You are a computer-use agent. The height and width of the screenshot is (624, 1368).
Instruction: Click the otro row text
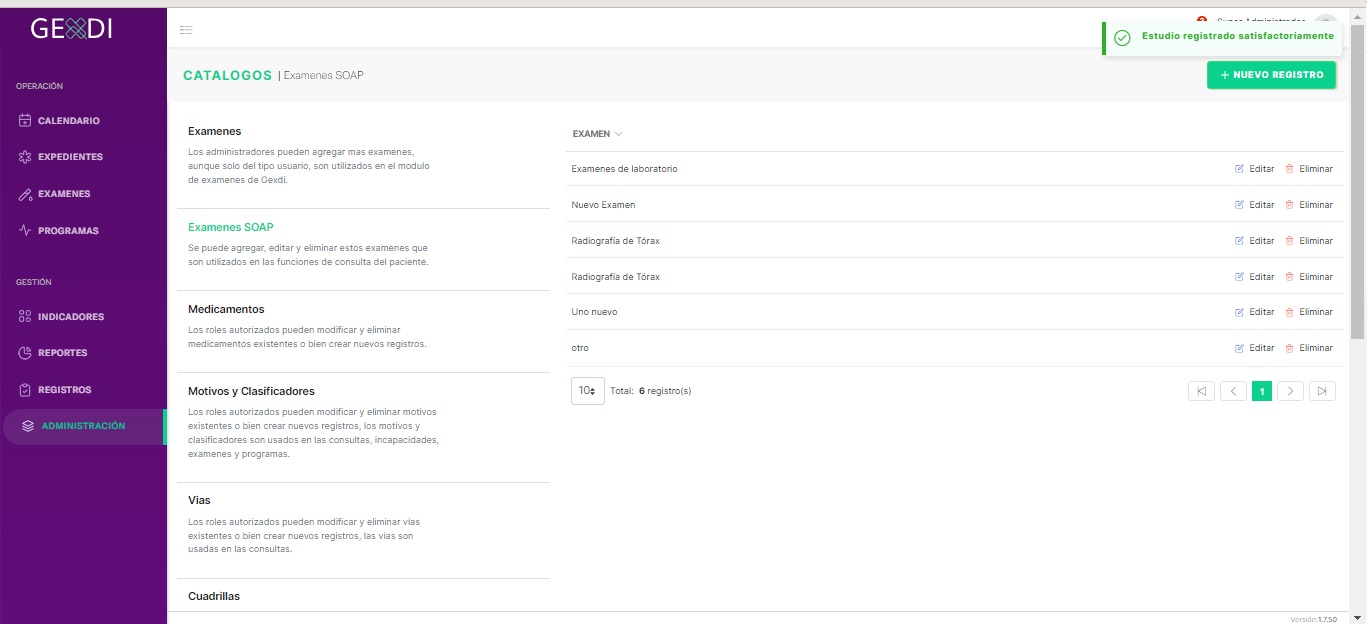pyautogui.click(x=580, y=348)
